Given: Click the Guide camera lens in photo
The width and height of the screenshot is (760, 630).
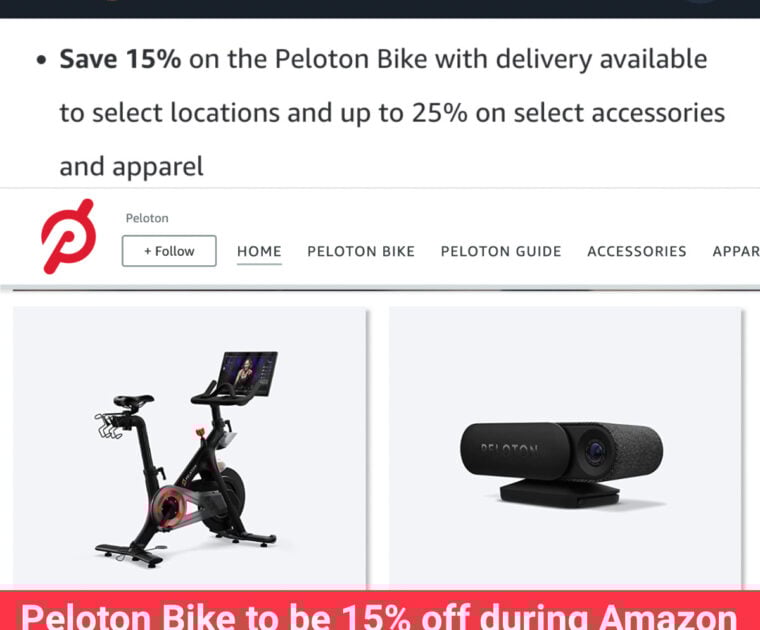Looking at the screenshot, I should (595, 452).
